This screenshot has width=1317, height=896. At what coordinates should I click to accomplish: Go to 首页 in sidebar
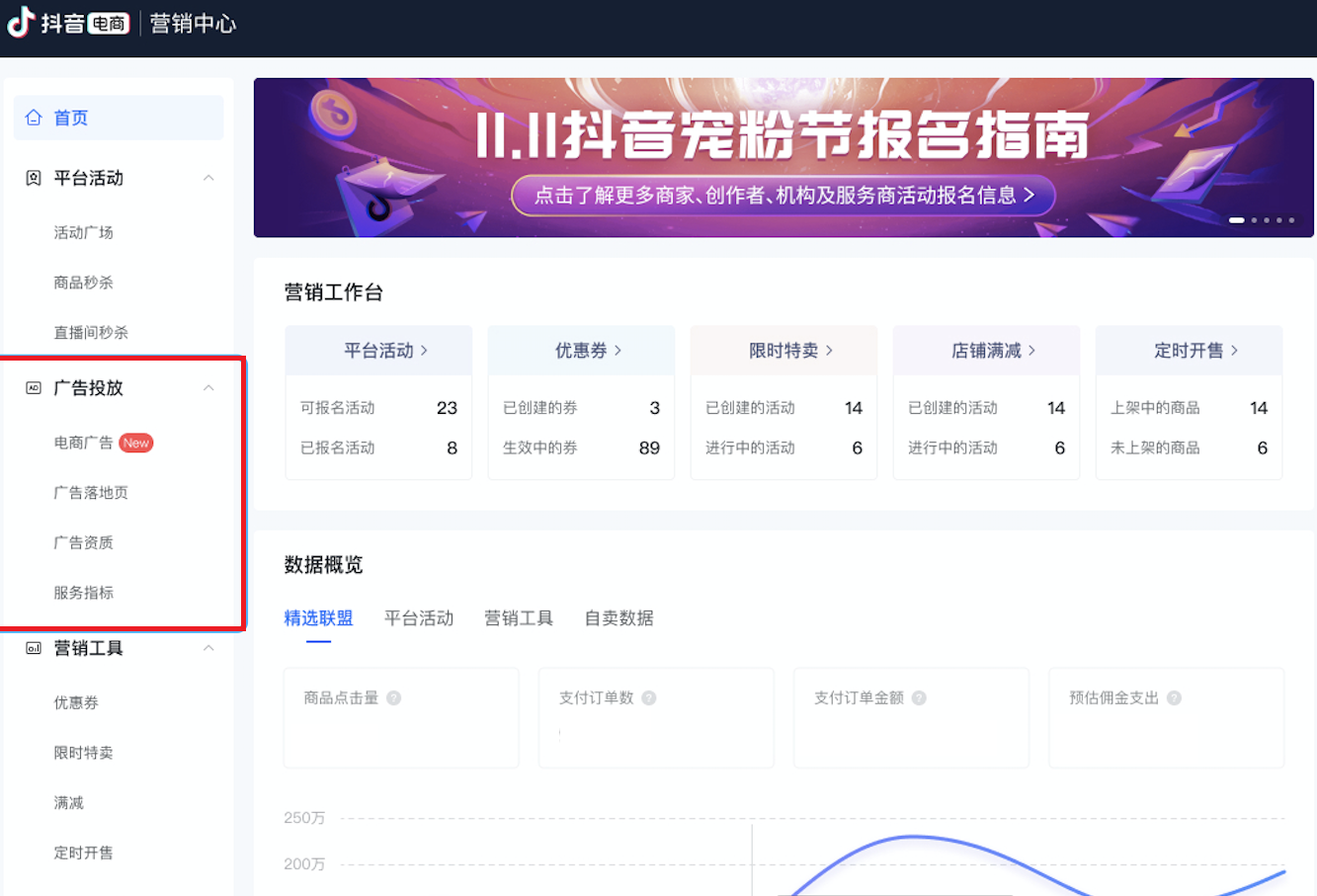119,118
